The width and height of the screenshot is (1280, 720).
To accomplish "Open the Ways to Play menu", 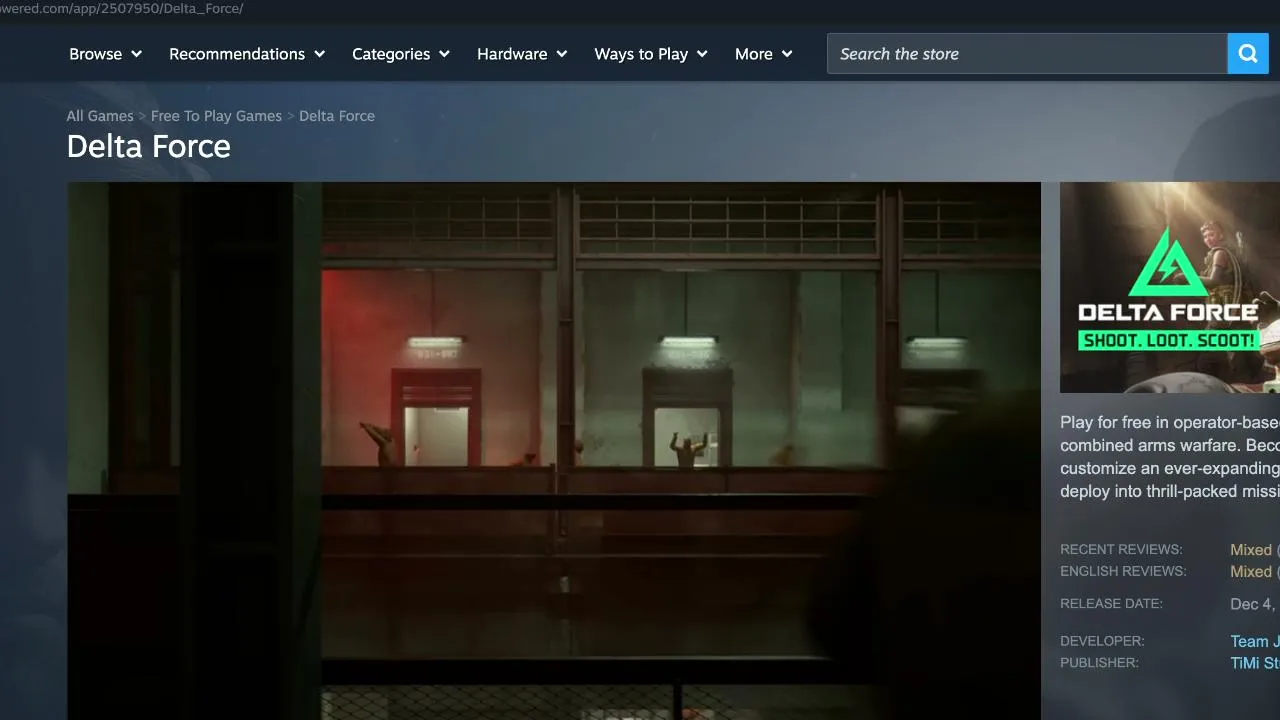I will pos(651,54).
